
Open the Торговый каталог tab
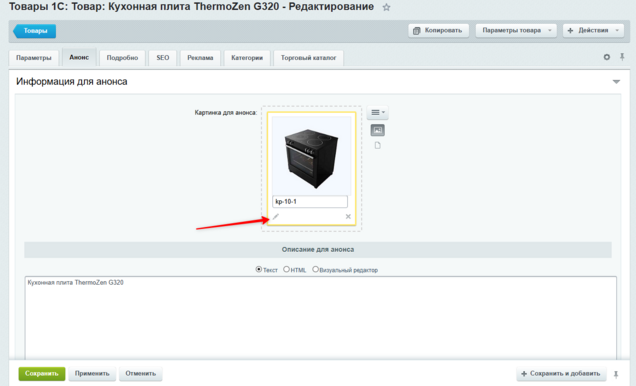308,58
